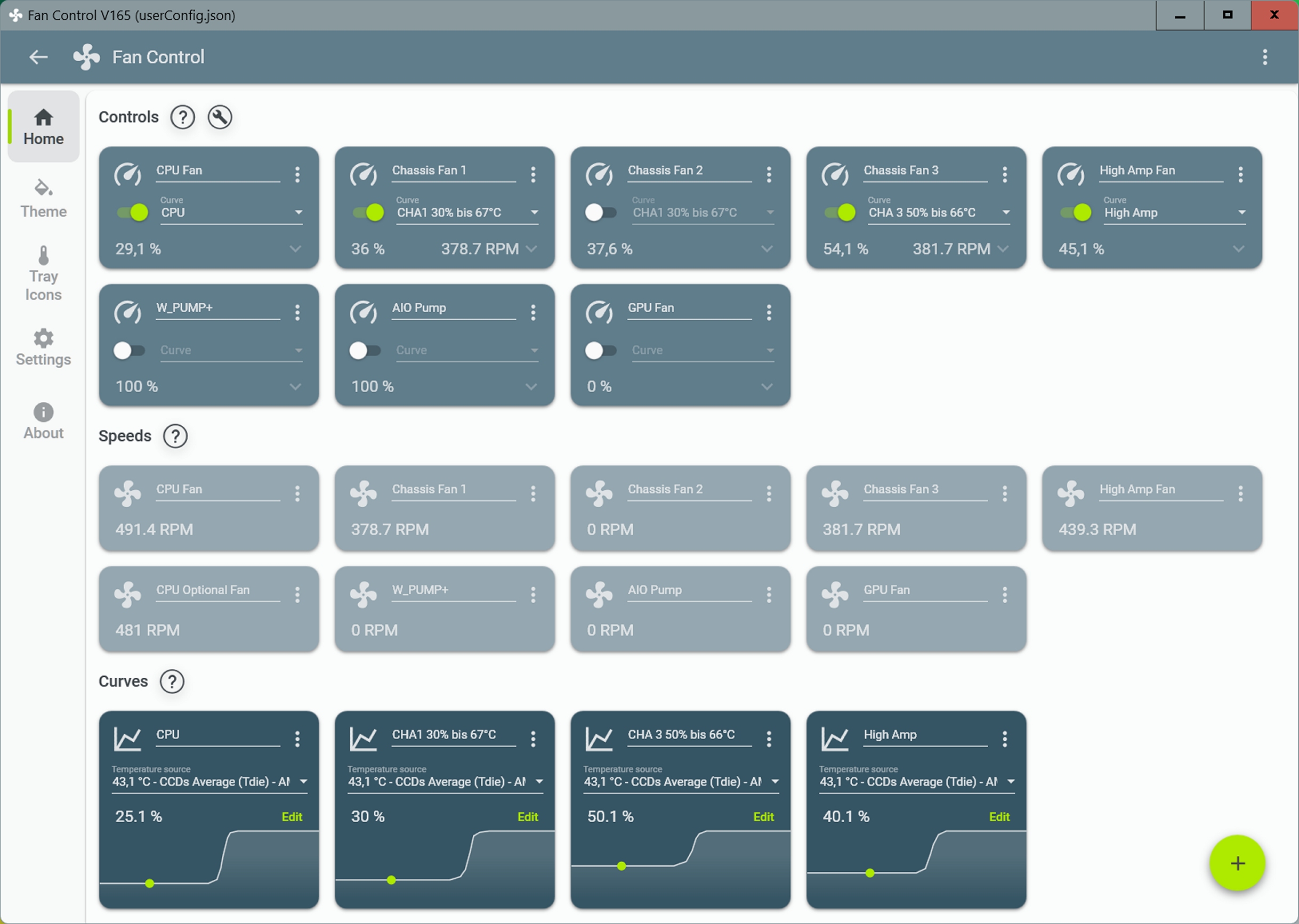The height and width of the screenshot is (924, 1299).
Task: Click the W_PUMP+ control gauge icon
Action: (127, 312)
